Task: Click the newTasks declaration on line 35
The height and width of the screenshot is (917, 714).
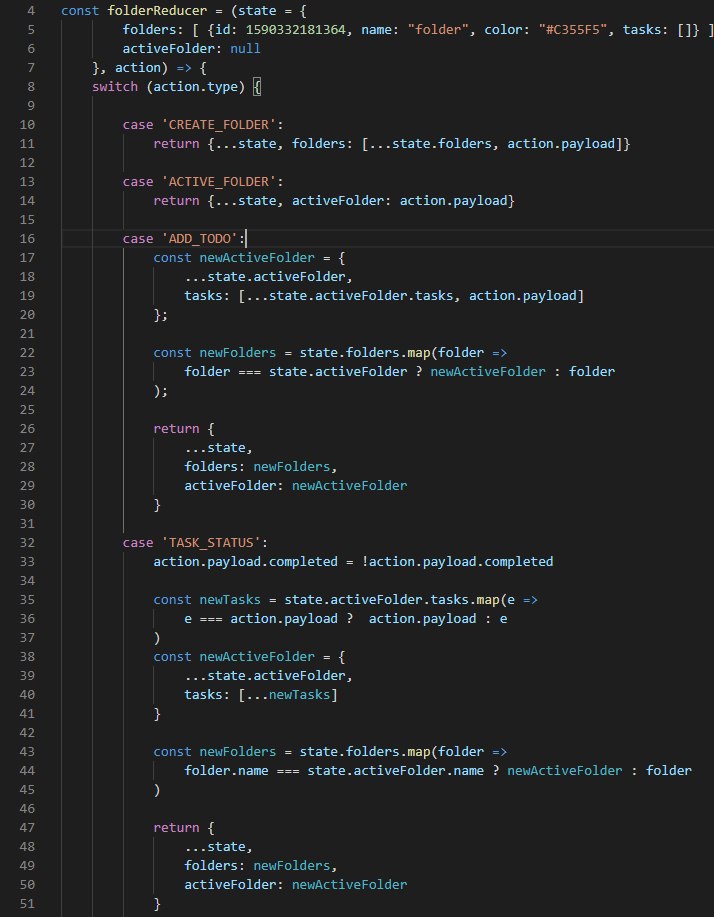Action: click(230, 599)
